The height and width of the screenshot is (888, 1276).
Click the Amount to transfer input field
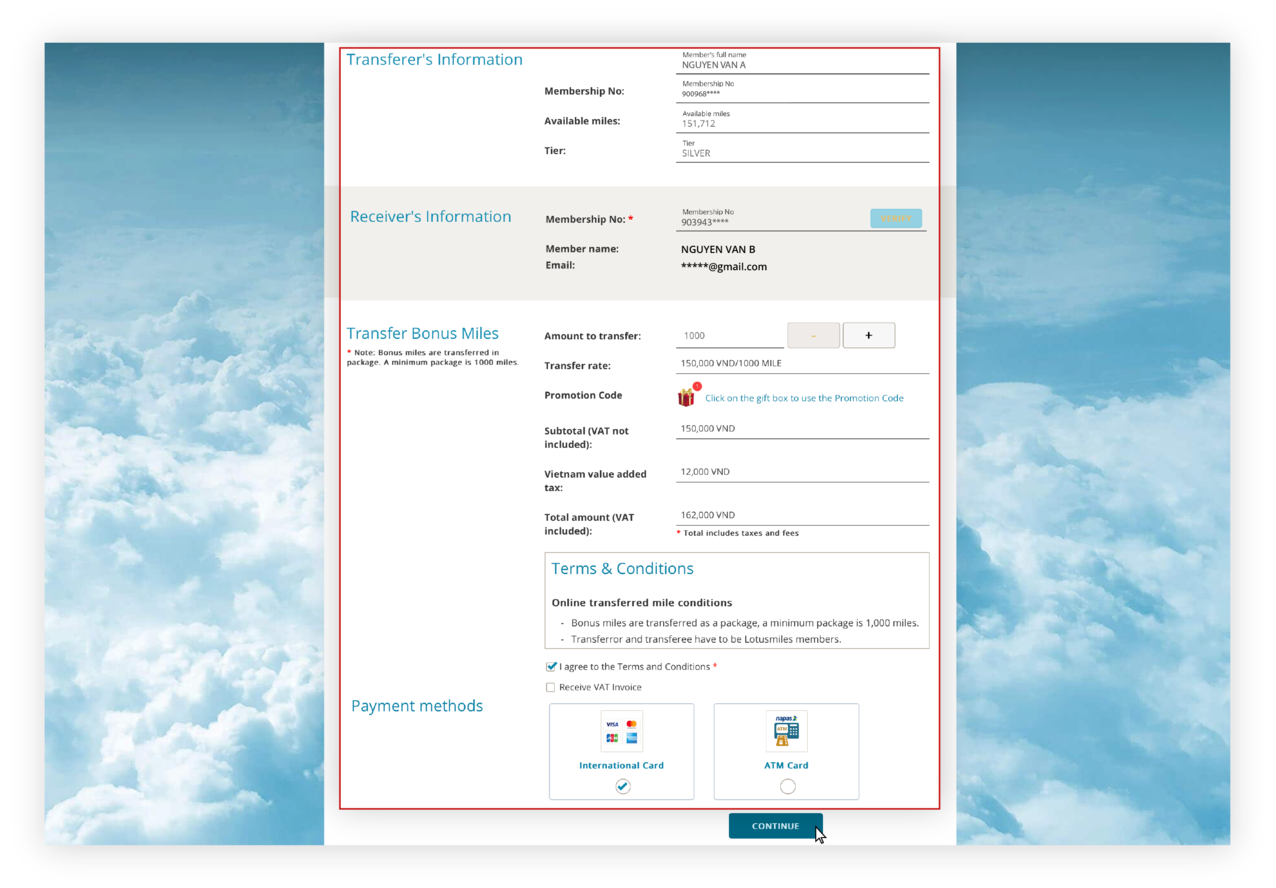(729, 335)
